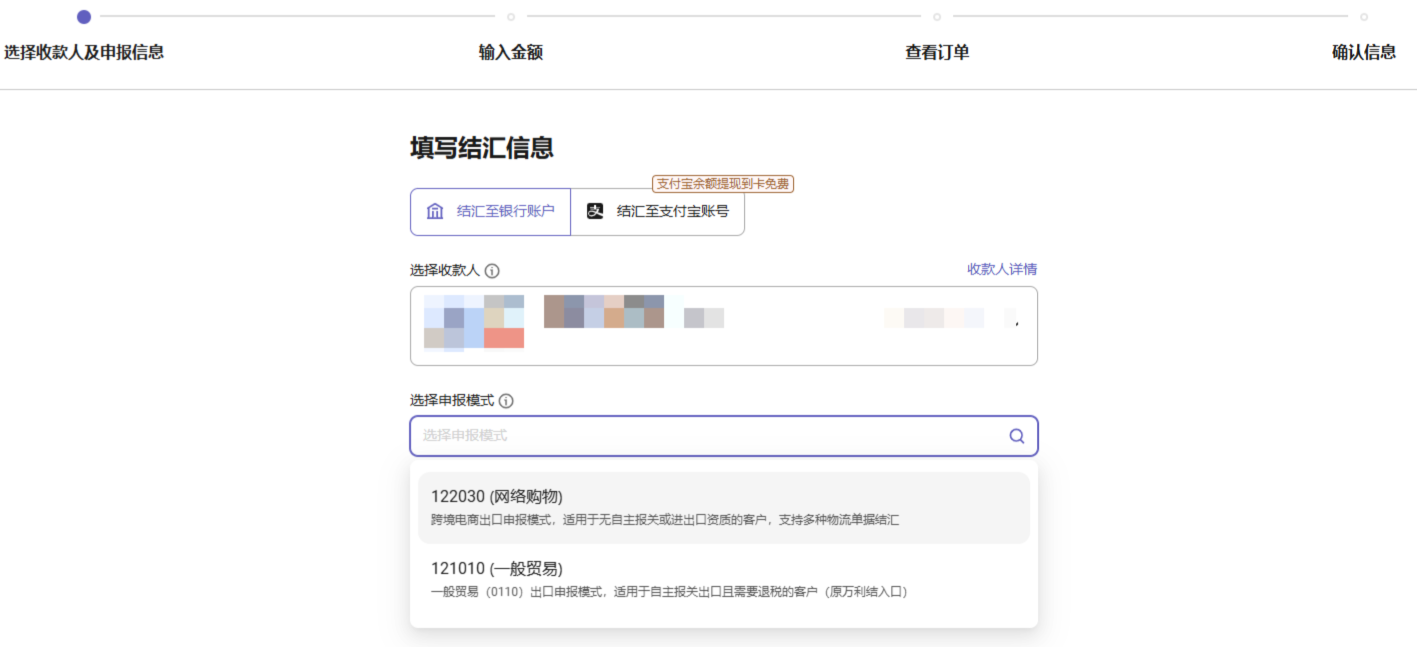Image resolution: width=1417 pixels, height=647 pixels.
Task: Switch to 结汇至支付宝账号 tab
Action: tap(657, 212)
